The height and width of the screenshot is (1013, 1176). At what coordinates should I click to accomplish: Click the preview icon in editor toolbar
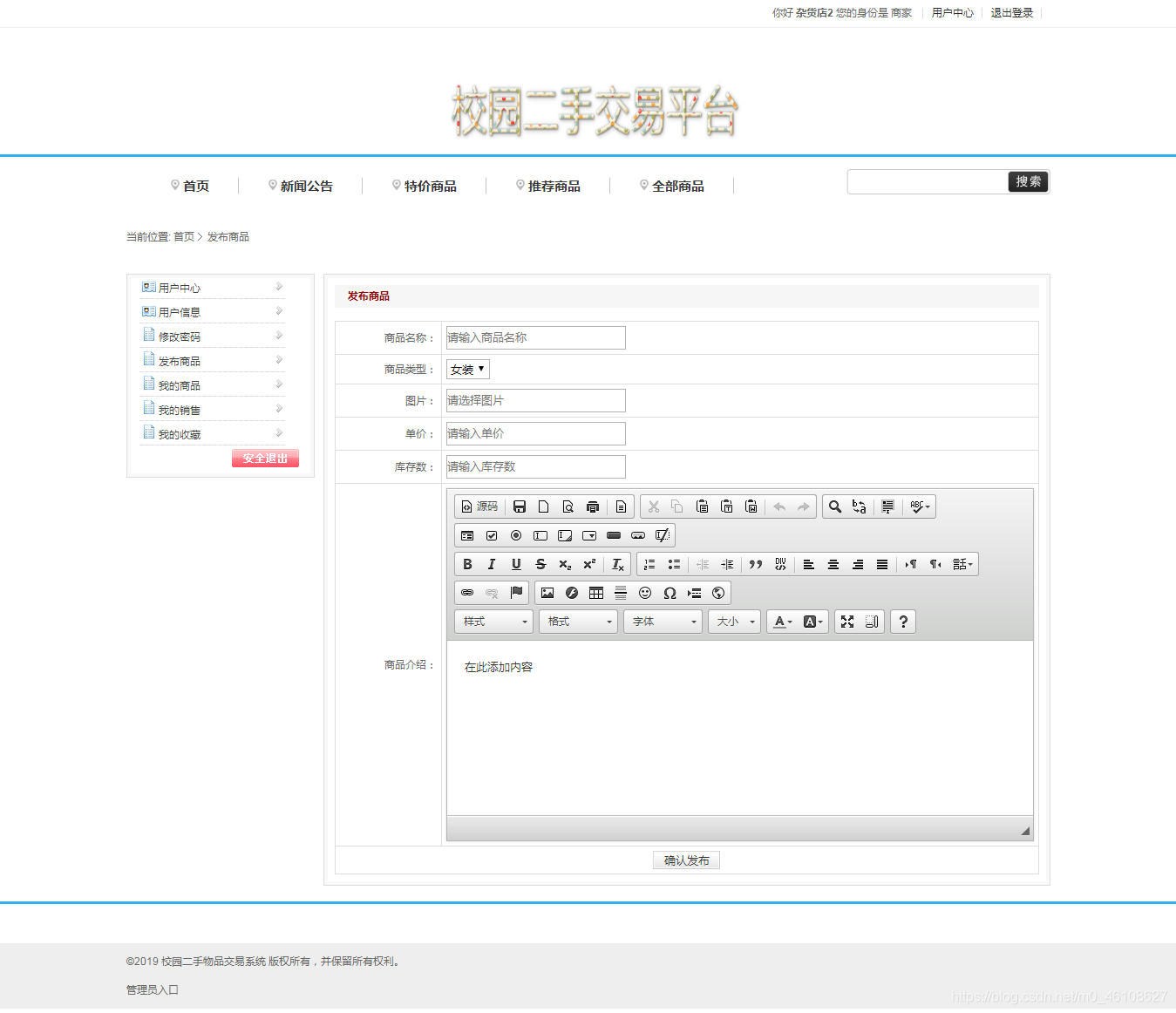point(568,506)
